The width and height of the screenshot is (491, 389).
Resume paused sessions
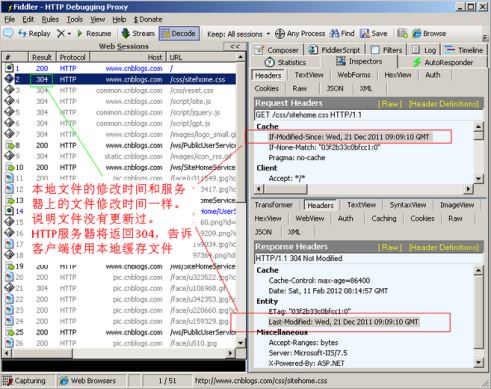(x=94, y=33)
